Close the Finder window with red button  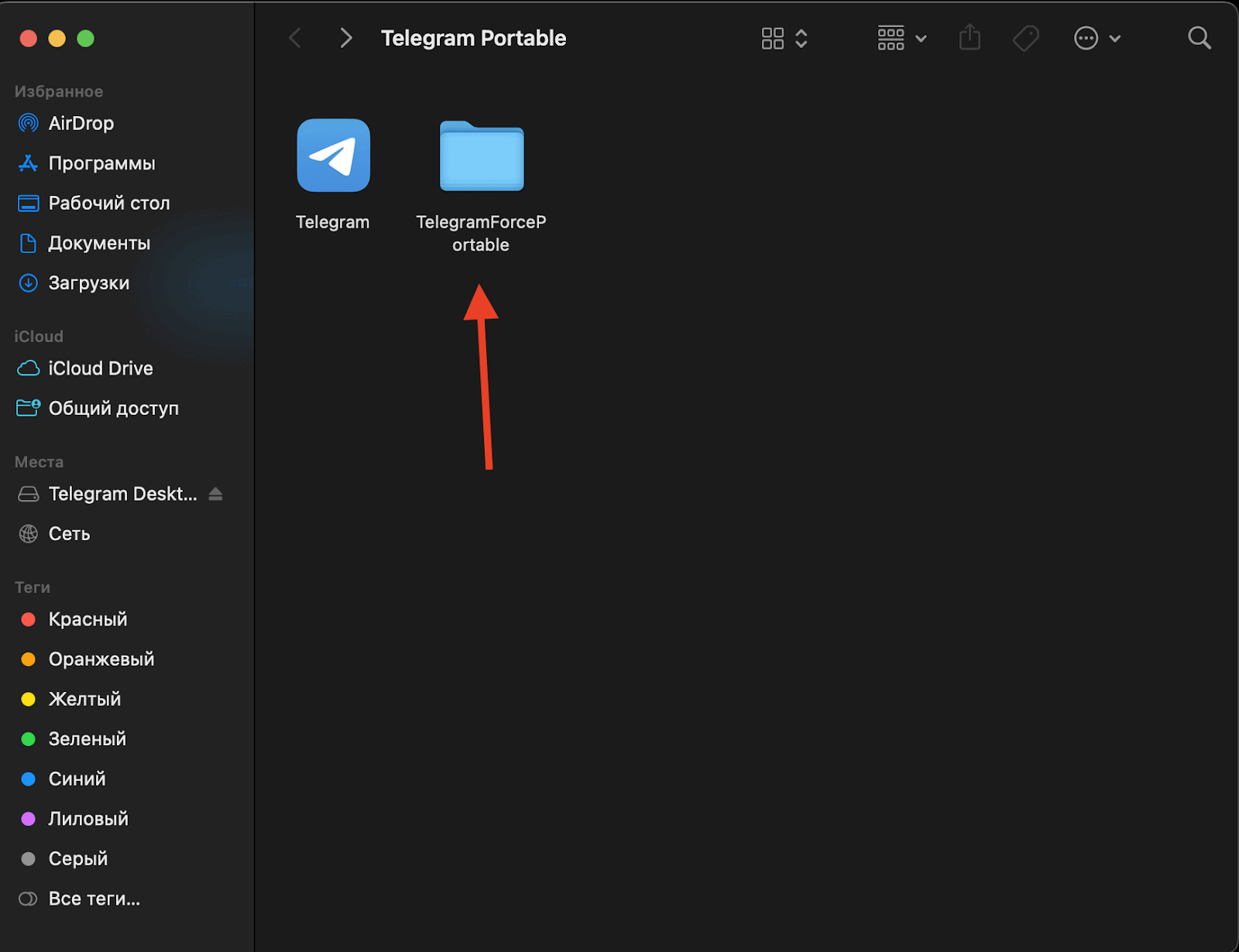pos(29,38)
